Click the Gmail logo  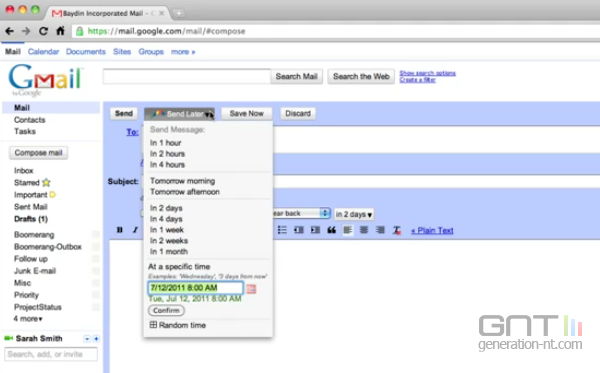[x=45, y=80]
